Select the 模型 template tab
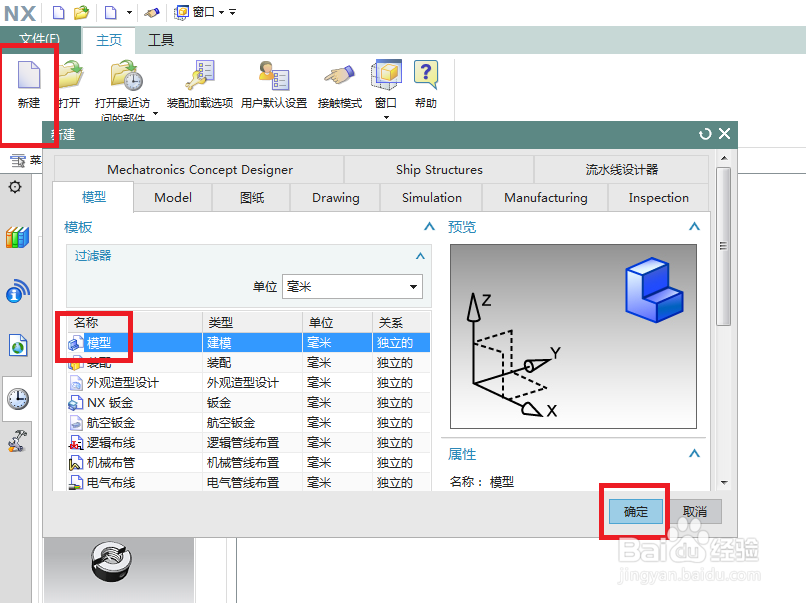The height and width of the screenshot is (603, 806). pyautogui.click(x=94, y=197)
